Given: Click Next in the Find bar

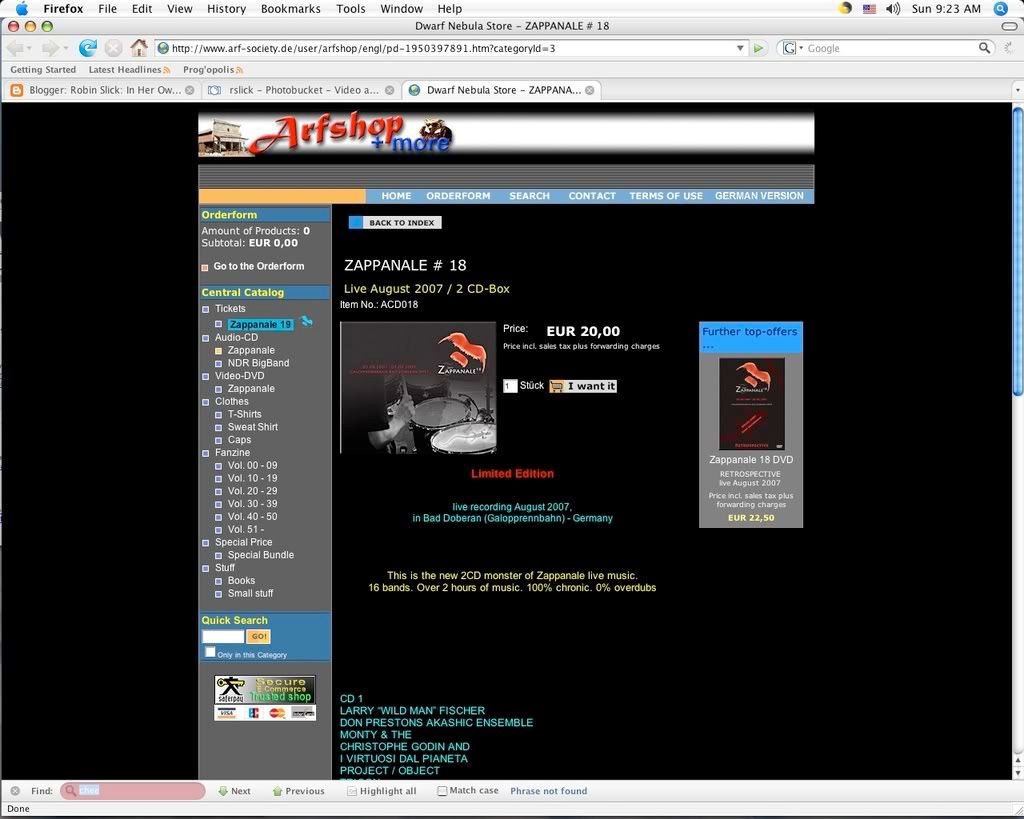Looking at the screenshot, I should [x=234, y=791].
